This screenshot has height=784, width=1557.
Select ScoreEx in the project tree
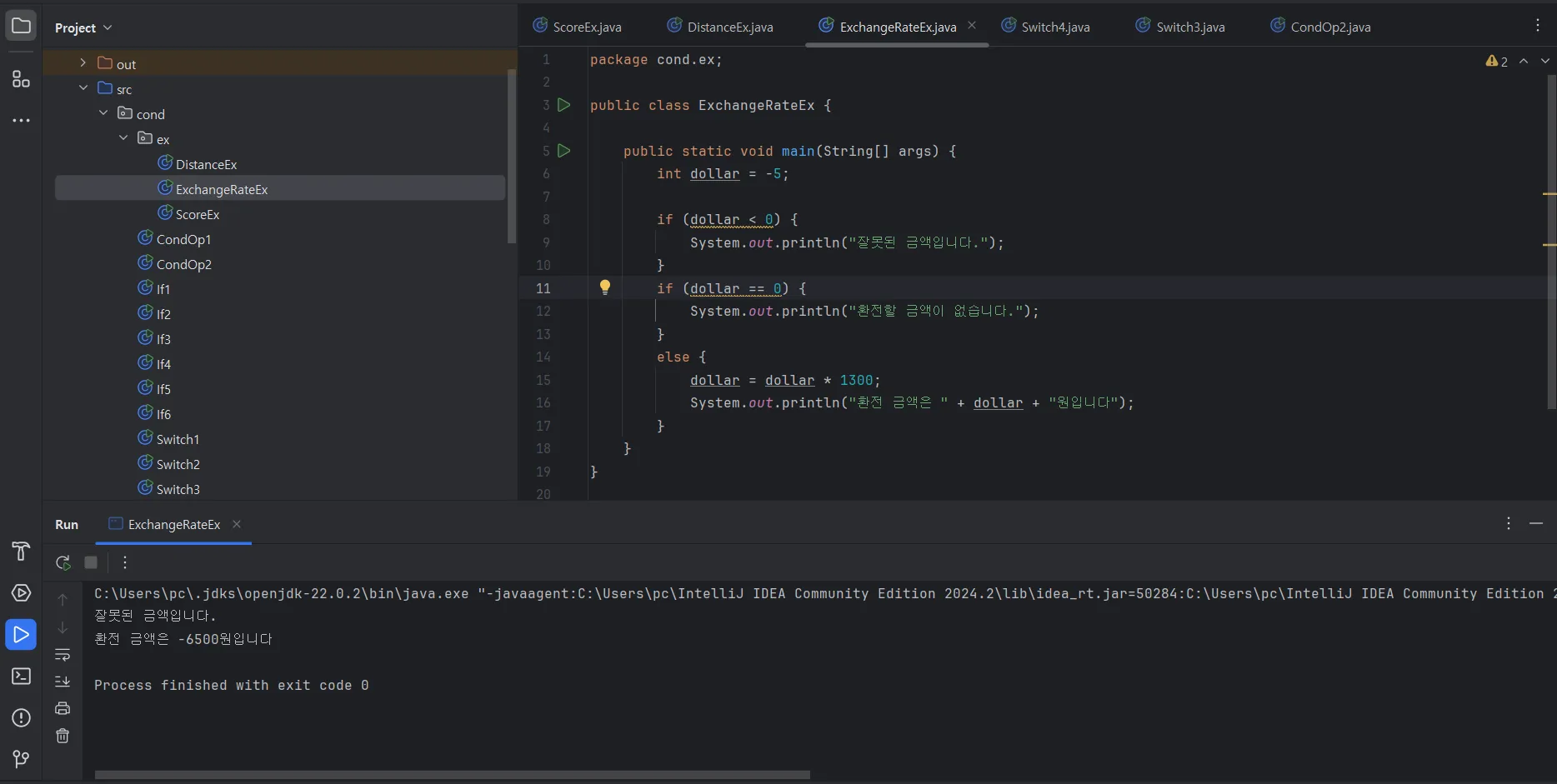198,214
